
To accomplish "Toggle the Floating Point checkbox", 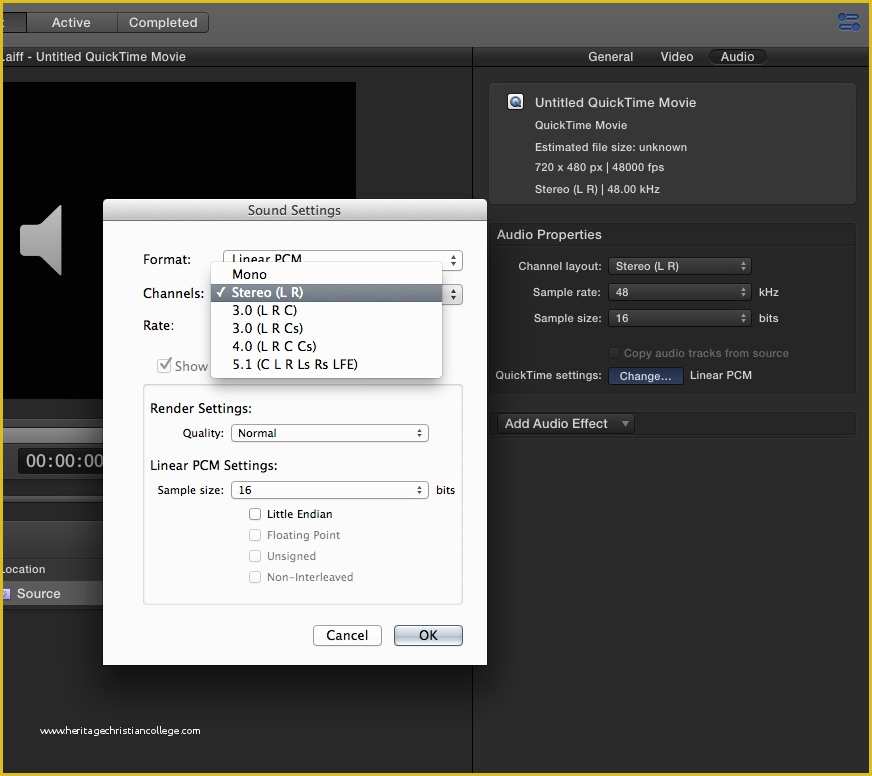I will 255,535.
